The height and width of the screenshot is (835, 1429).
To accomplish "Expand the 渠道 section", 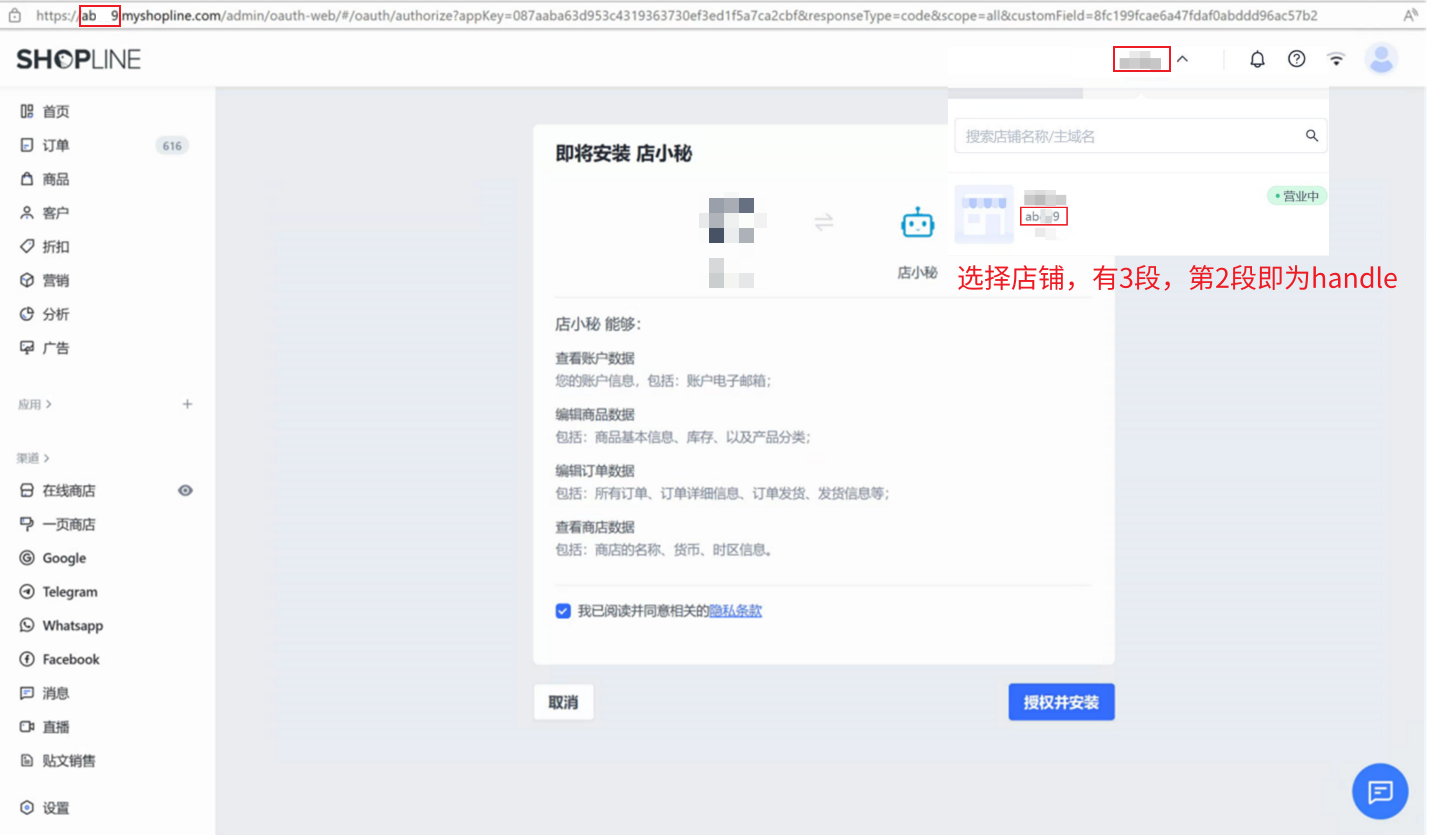I will coord(34,458).
